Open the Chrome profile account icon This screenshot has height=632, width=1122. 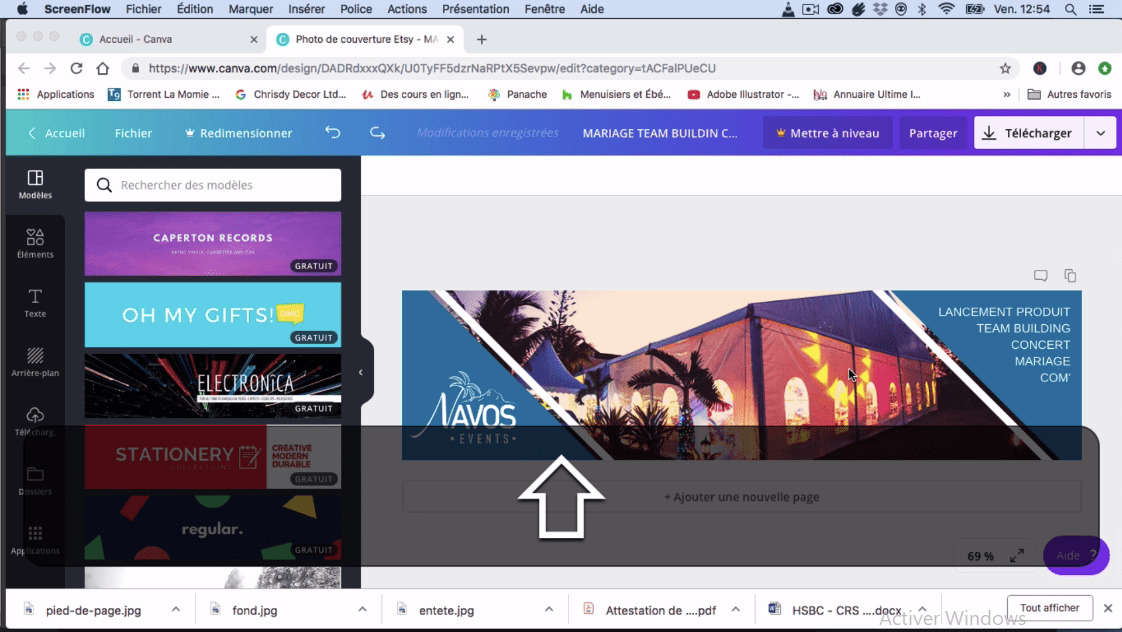pos(1078,68)
